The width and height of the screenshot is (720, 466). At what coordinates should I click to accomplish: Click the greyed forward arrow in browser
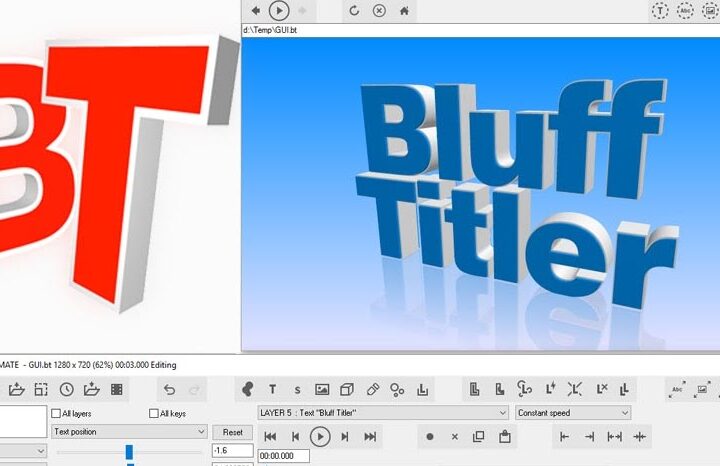(302, 10)
